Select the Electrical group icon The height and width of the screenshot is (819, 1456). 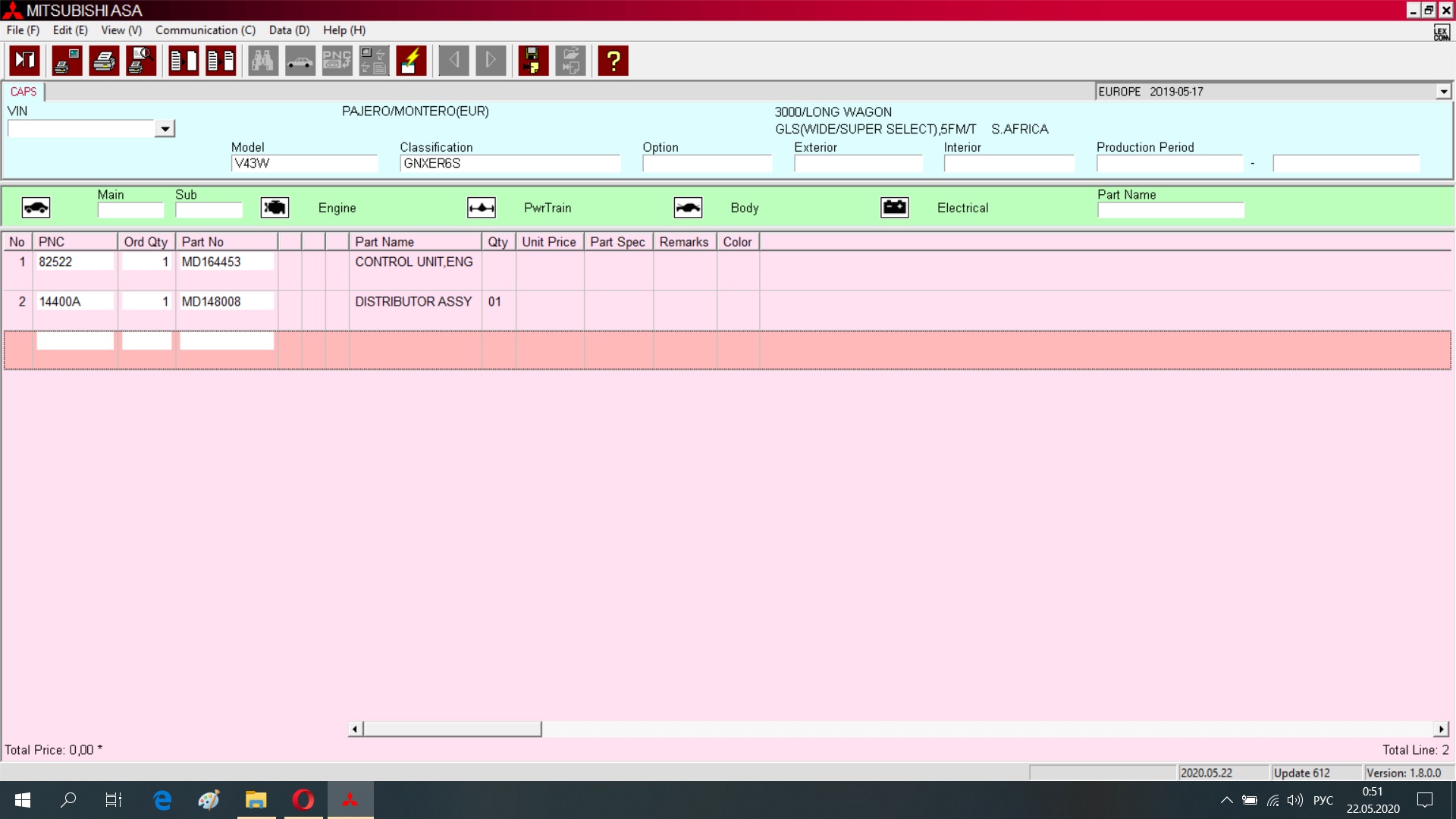click(895, 208)
